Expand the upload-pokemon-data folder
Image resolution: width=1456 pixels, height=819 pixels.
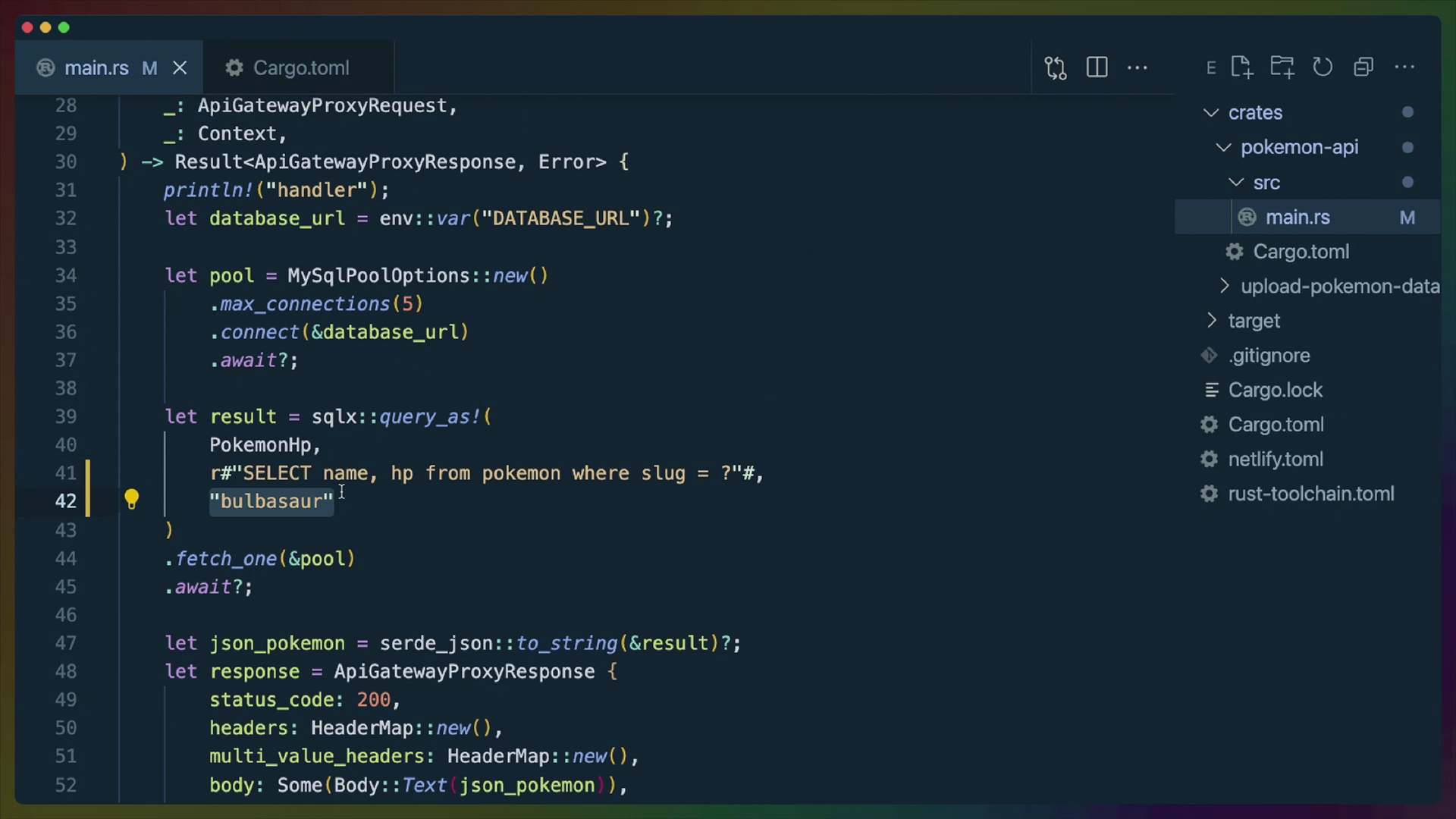(1223, 286)
